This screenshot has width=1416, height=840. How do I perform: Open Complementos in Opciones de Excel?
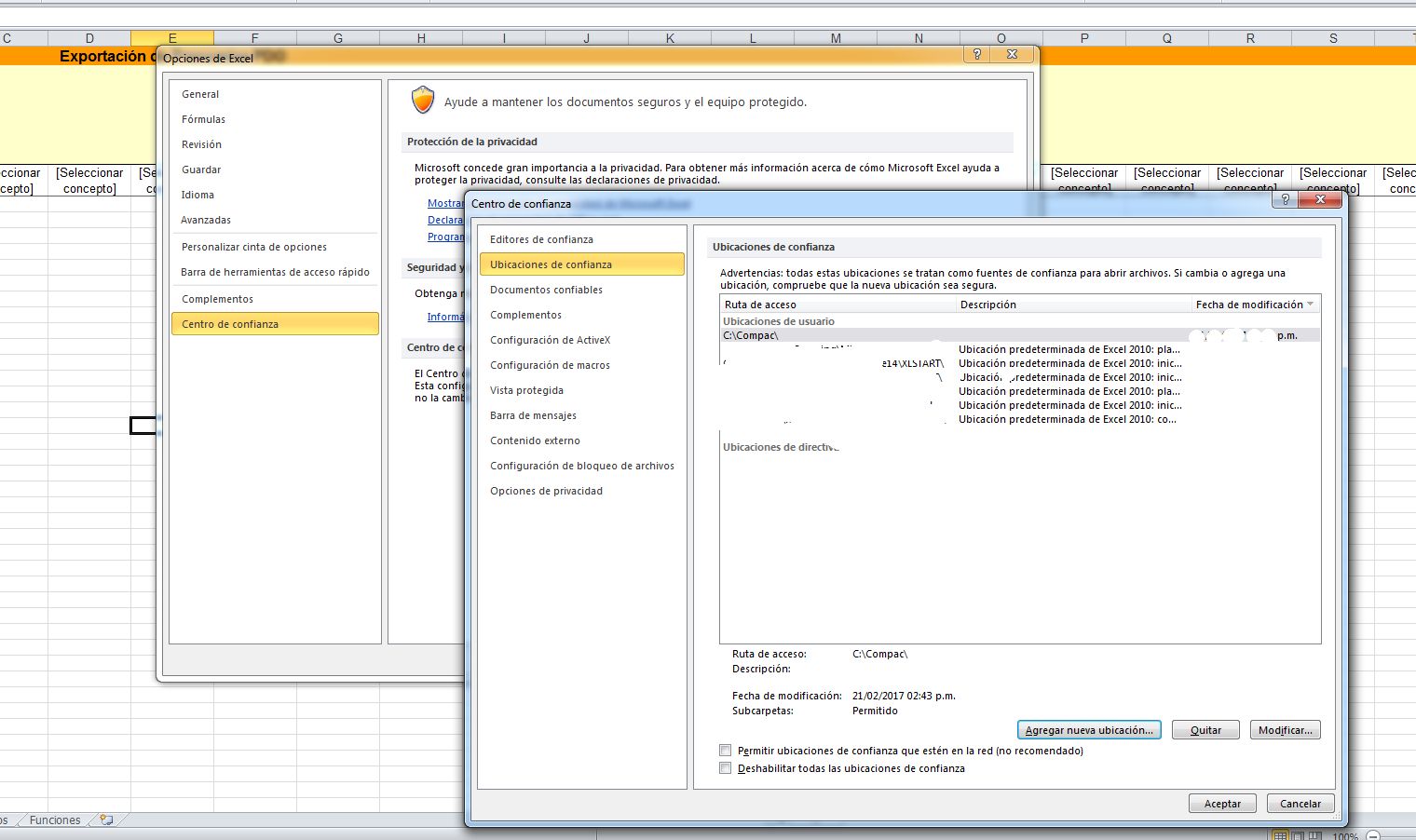275,299
